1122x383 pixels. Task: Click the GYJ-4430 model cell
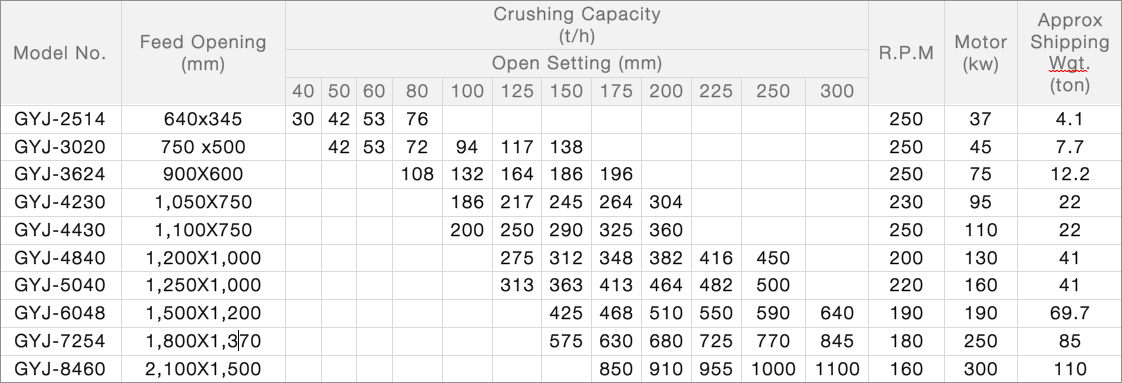pos(61,231)
